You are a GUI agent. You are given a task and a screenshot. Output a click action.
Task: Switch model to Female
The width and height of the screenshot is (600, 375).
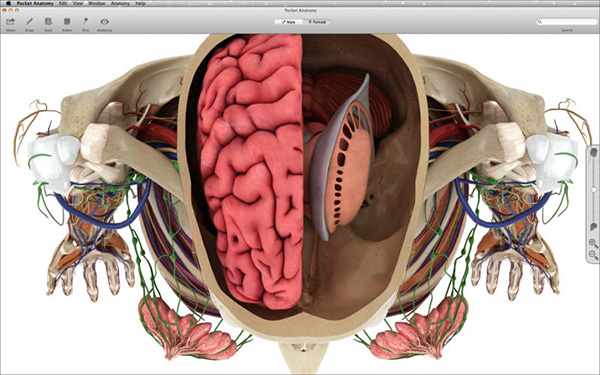click(317, 22)
